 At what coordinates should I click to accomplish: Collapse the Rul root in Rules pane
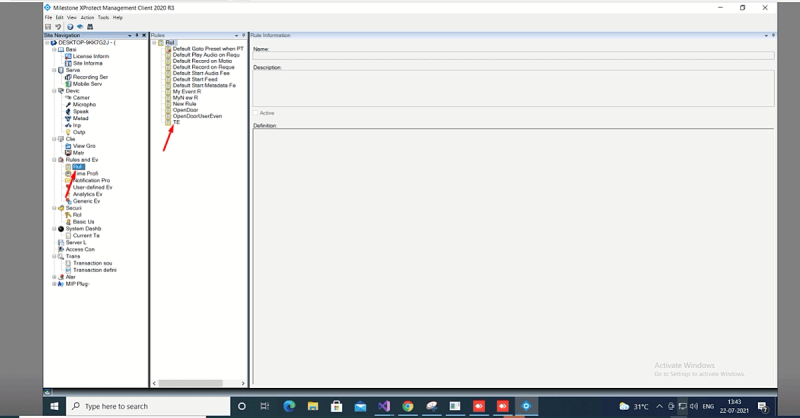(x=154, y=43)
